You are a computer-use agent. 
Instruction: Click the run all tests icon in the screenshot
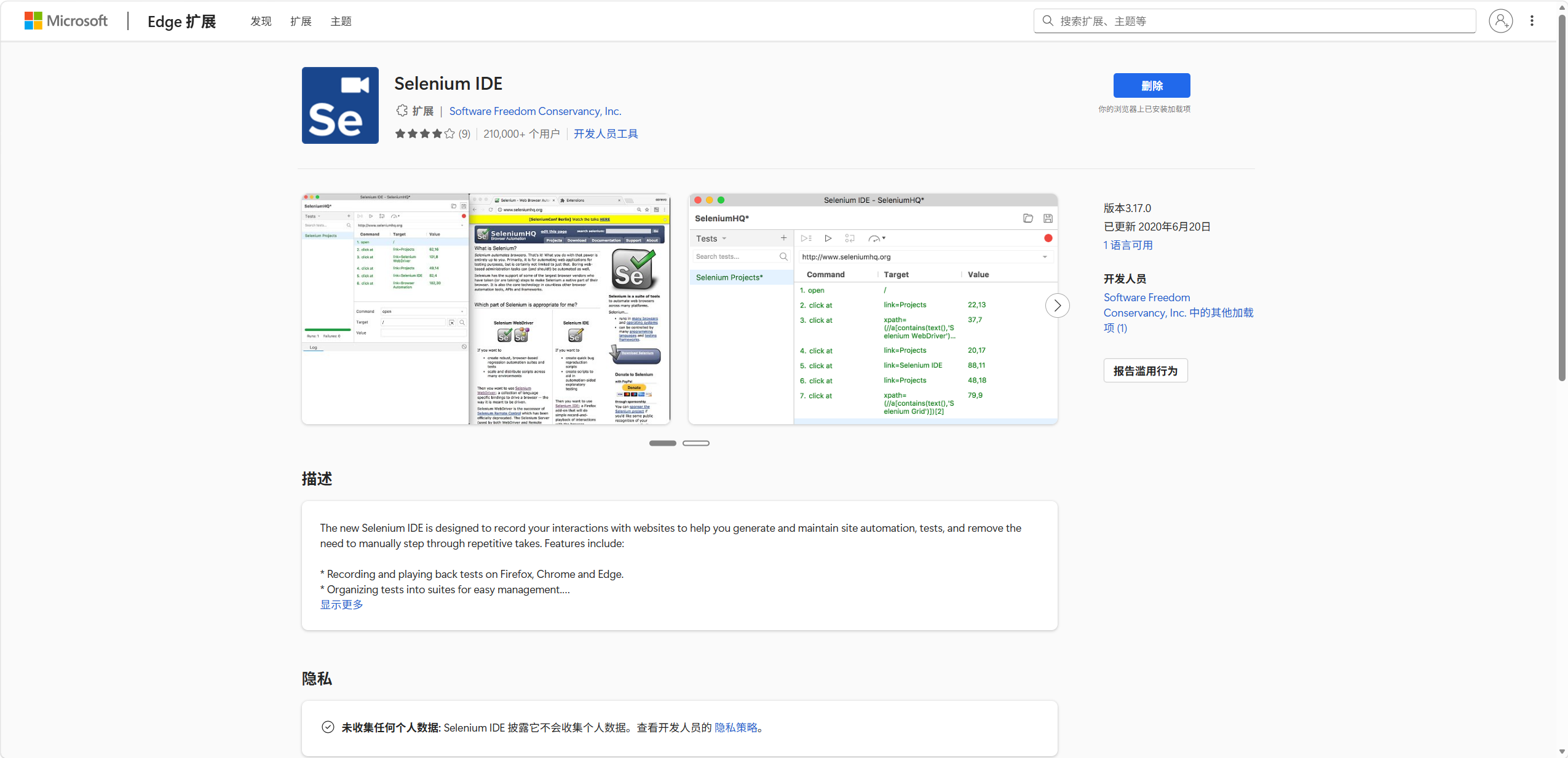(x=806, y=238)
